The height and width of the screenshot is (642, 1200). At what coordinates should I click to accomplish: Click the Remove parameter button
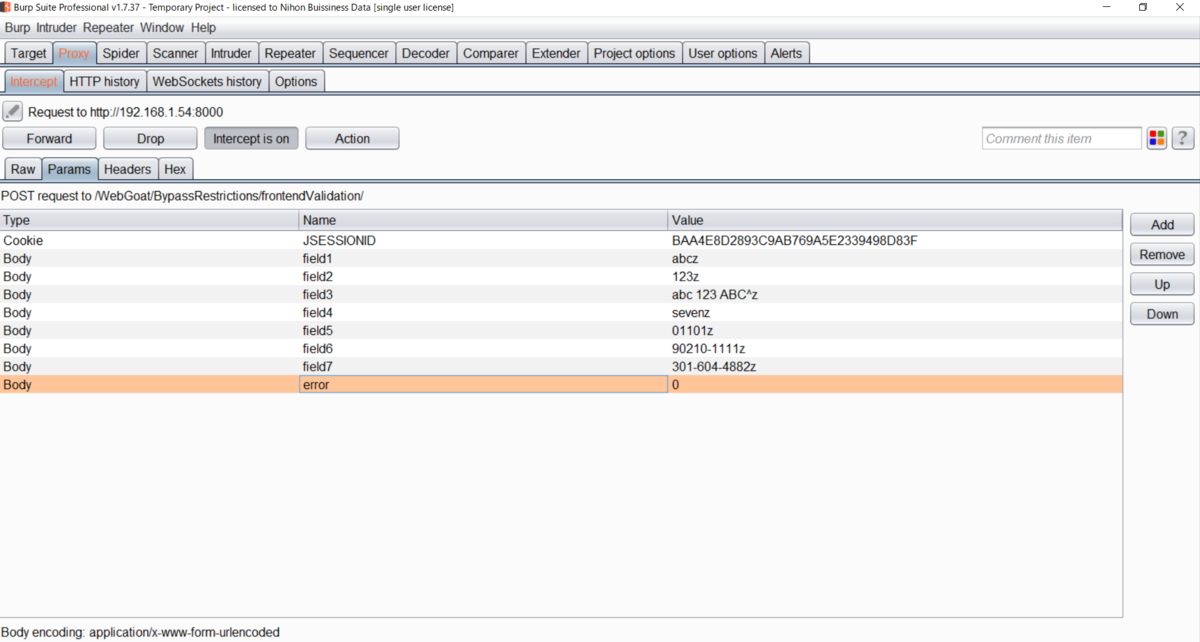1162,254
